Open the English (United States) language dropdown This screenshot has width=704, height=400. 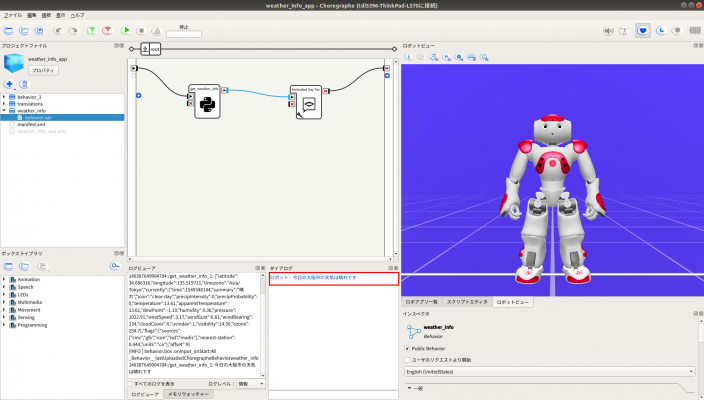click(x=550, y=371)
